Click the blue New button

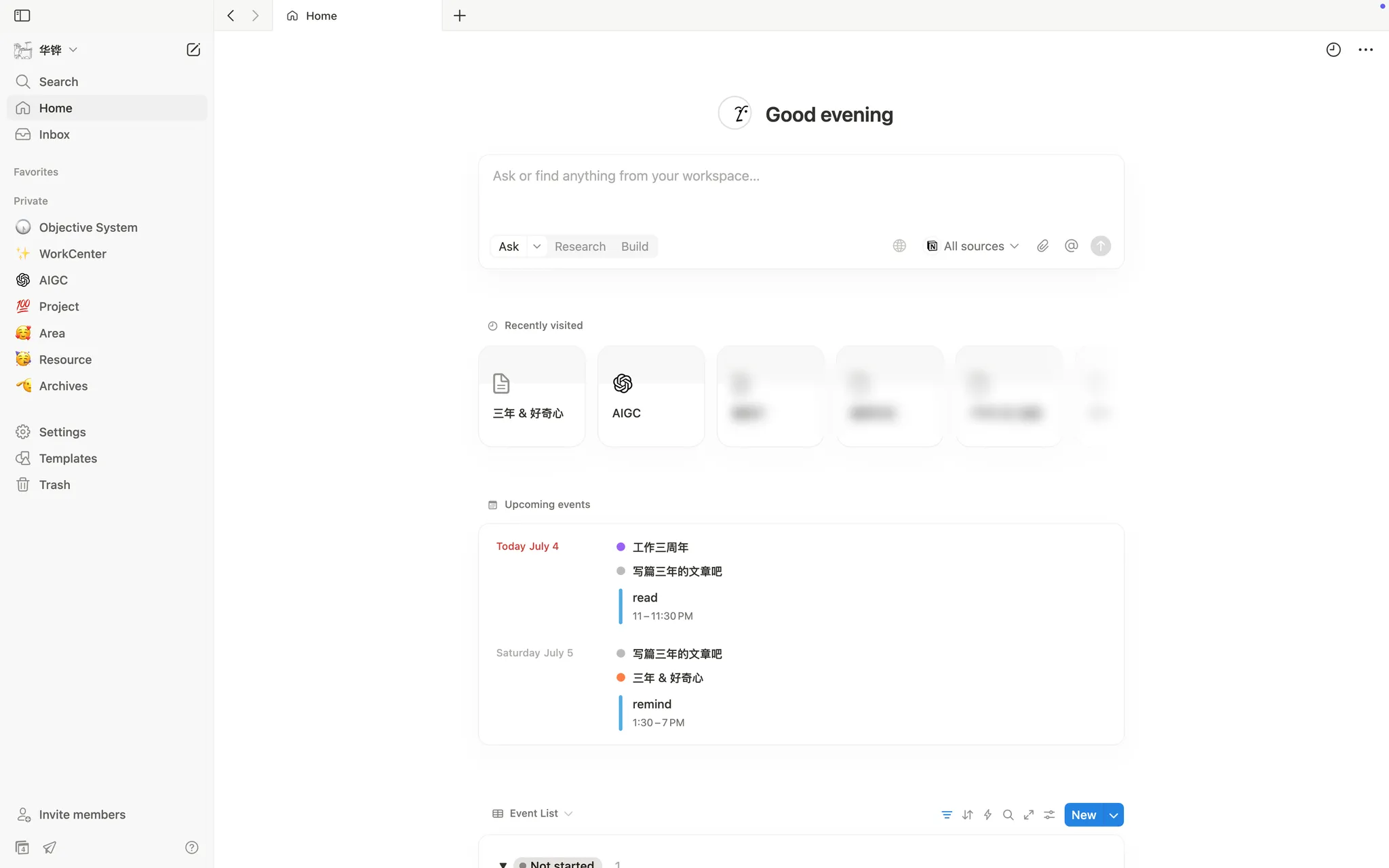point(1084,815)
